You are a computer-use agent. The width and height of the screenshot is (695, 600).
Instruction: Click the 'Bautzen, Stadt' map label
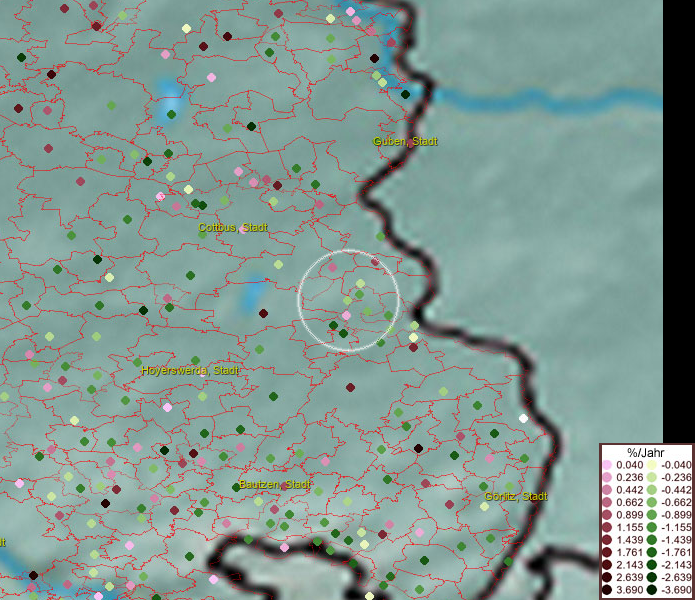point(274,484)
